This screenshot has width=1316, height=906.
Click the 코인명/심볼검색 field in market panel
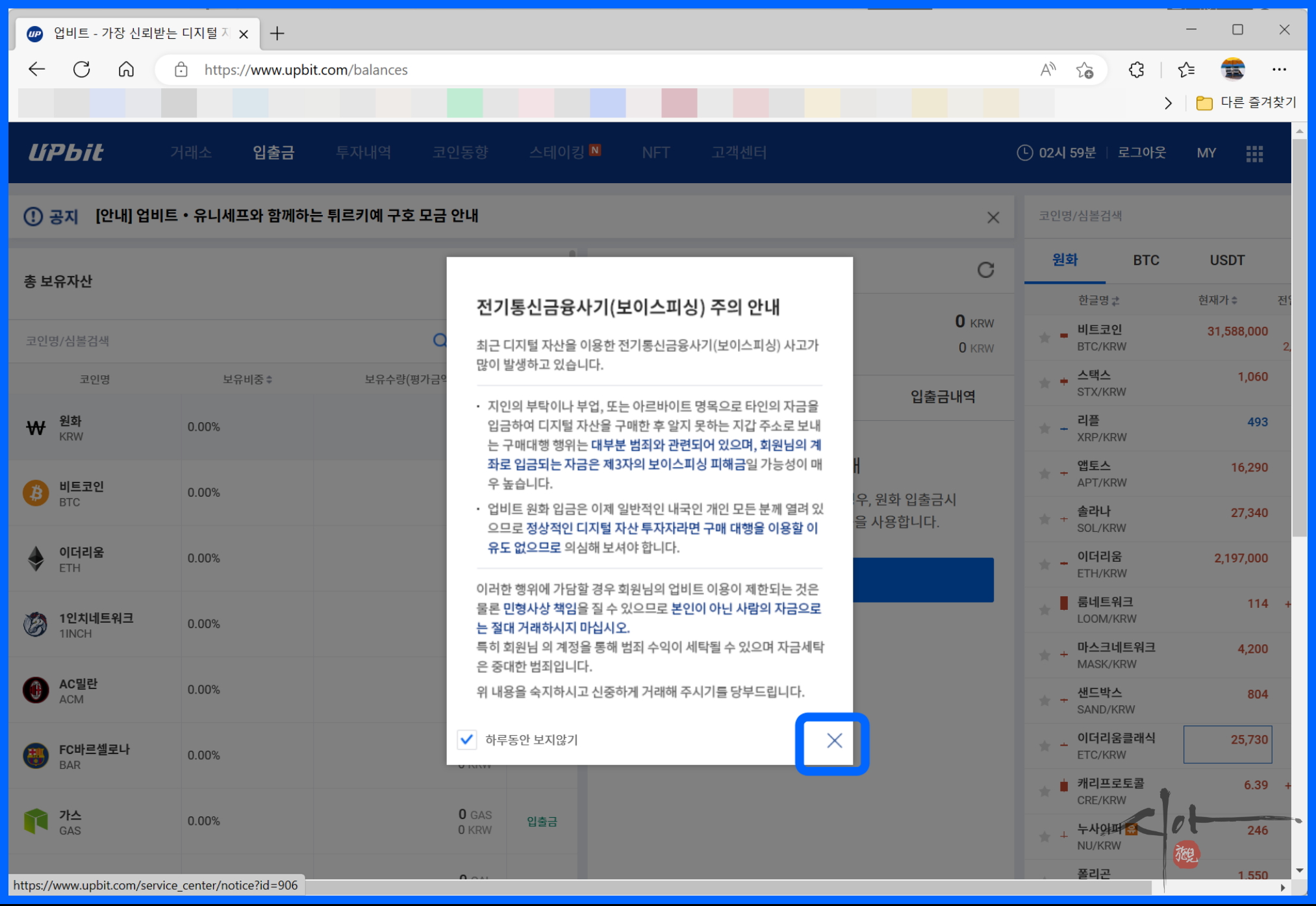[x=1143, y=216]
